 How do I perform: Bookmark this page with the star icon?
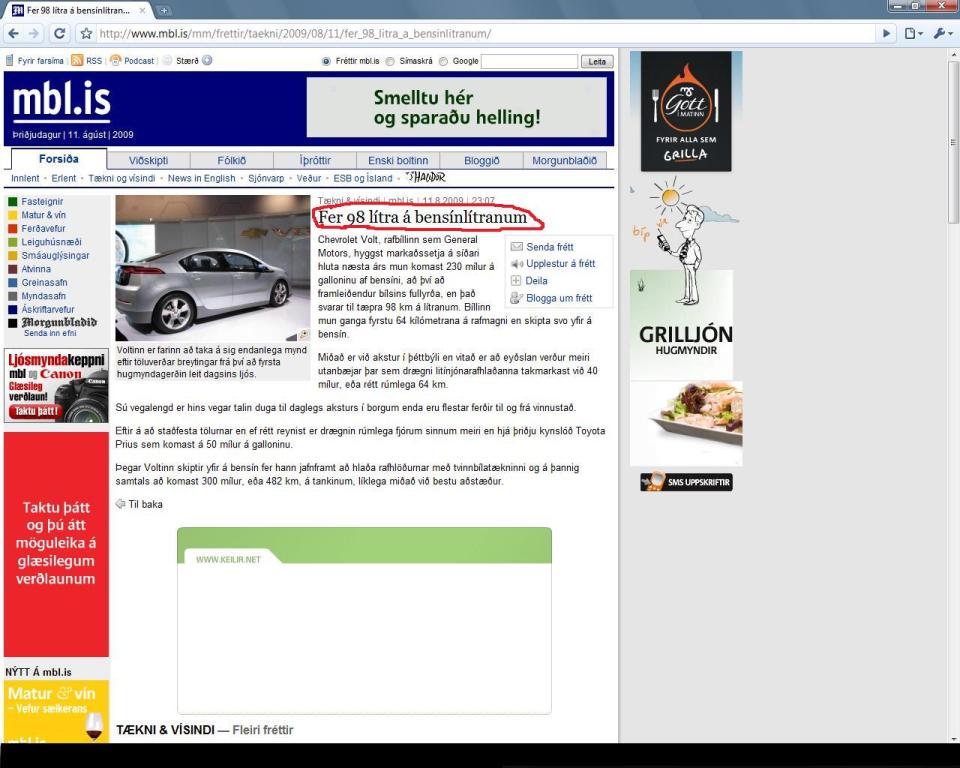click(x=86, y=34)
